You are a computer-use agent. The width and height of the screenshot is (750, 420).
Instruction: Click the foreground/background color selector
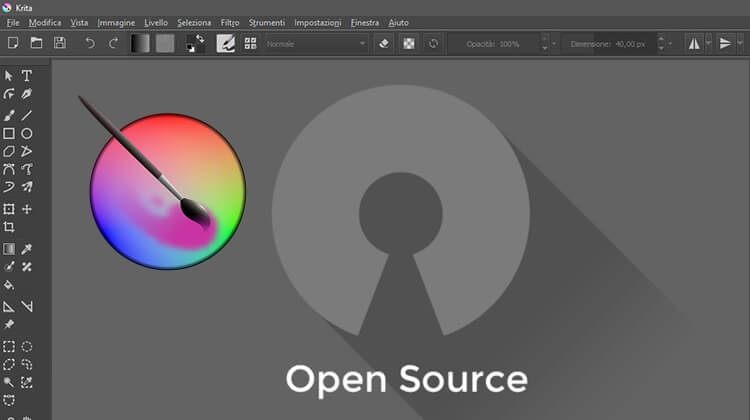[195, 44]
